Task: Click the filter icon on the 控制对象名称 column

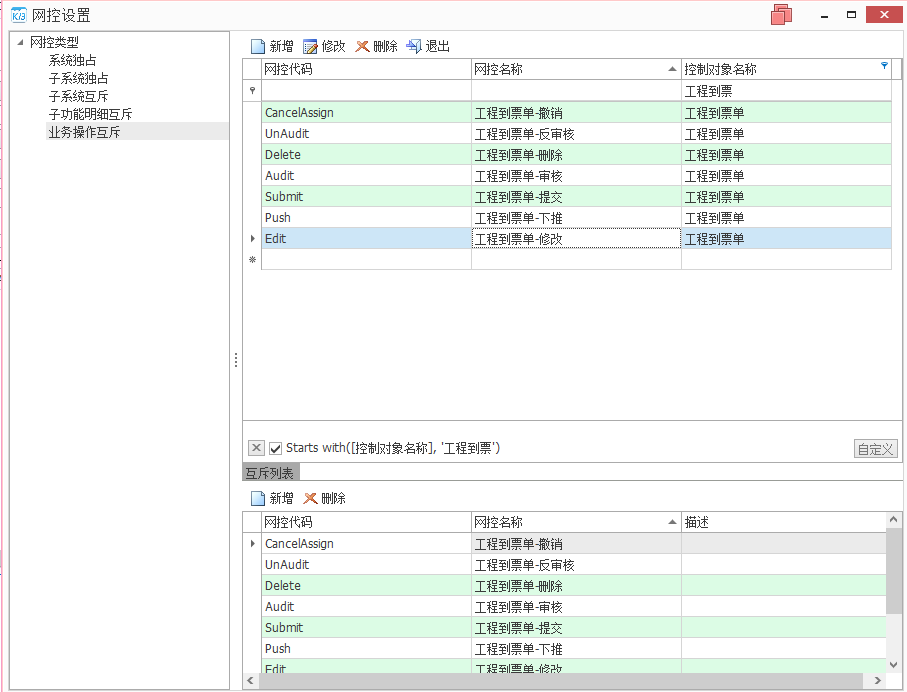Action: coord(884,65)
